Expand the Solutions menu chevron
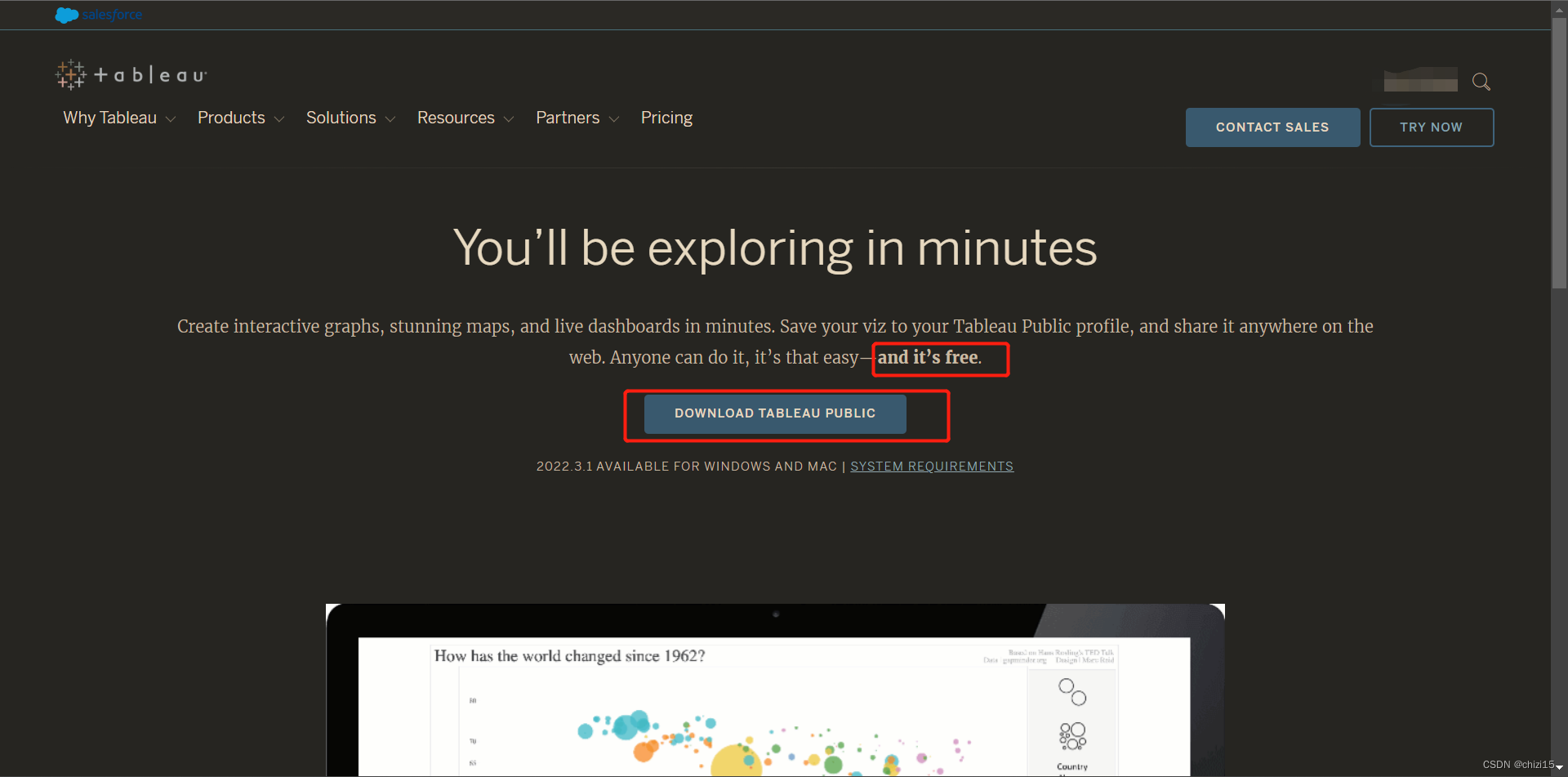 tap(390, 119)
